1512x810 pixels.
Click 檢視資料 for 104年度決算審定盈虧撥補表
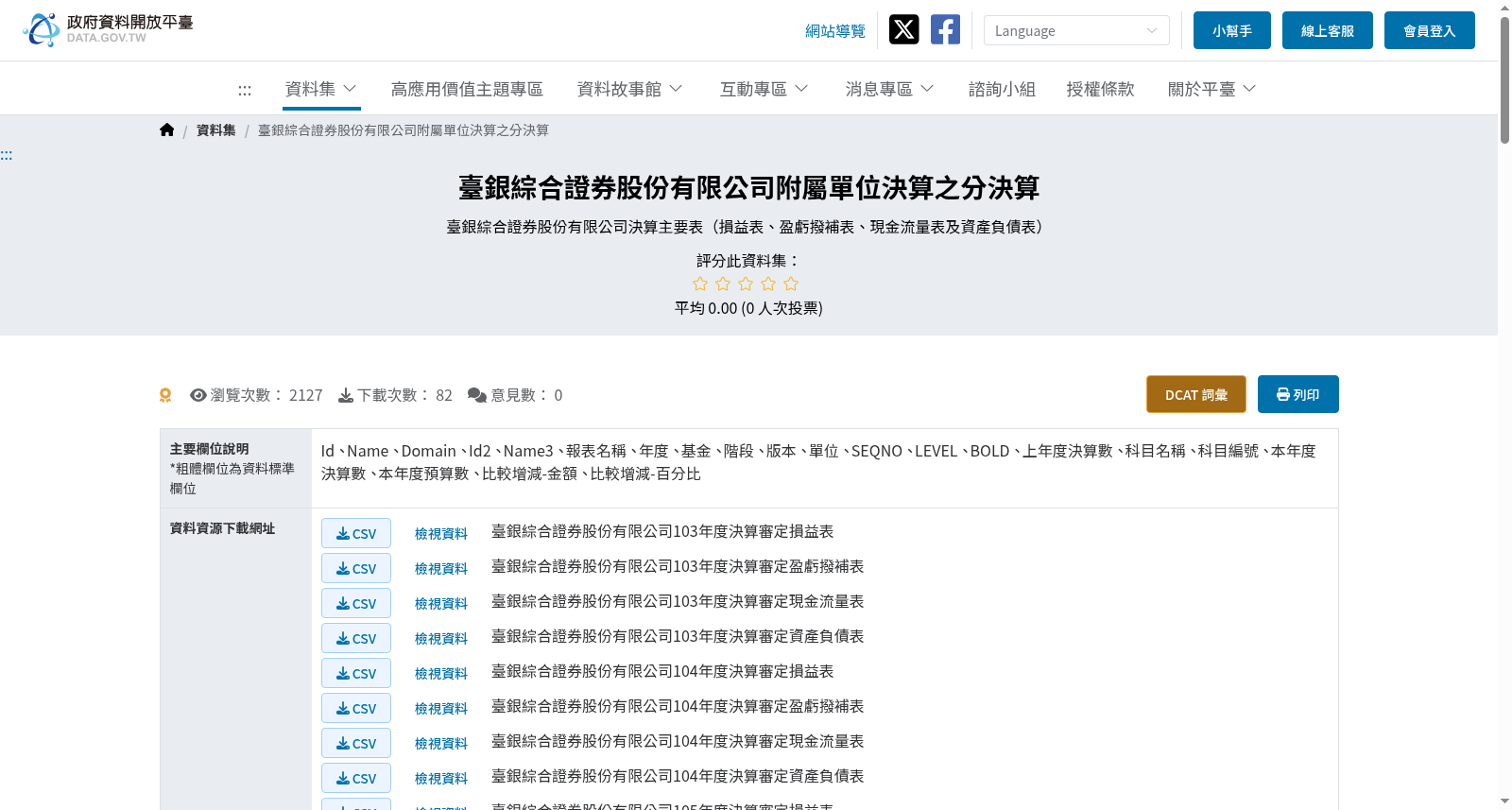pos(441,709)
